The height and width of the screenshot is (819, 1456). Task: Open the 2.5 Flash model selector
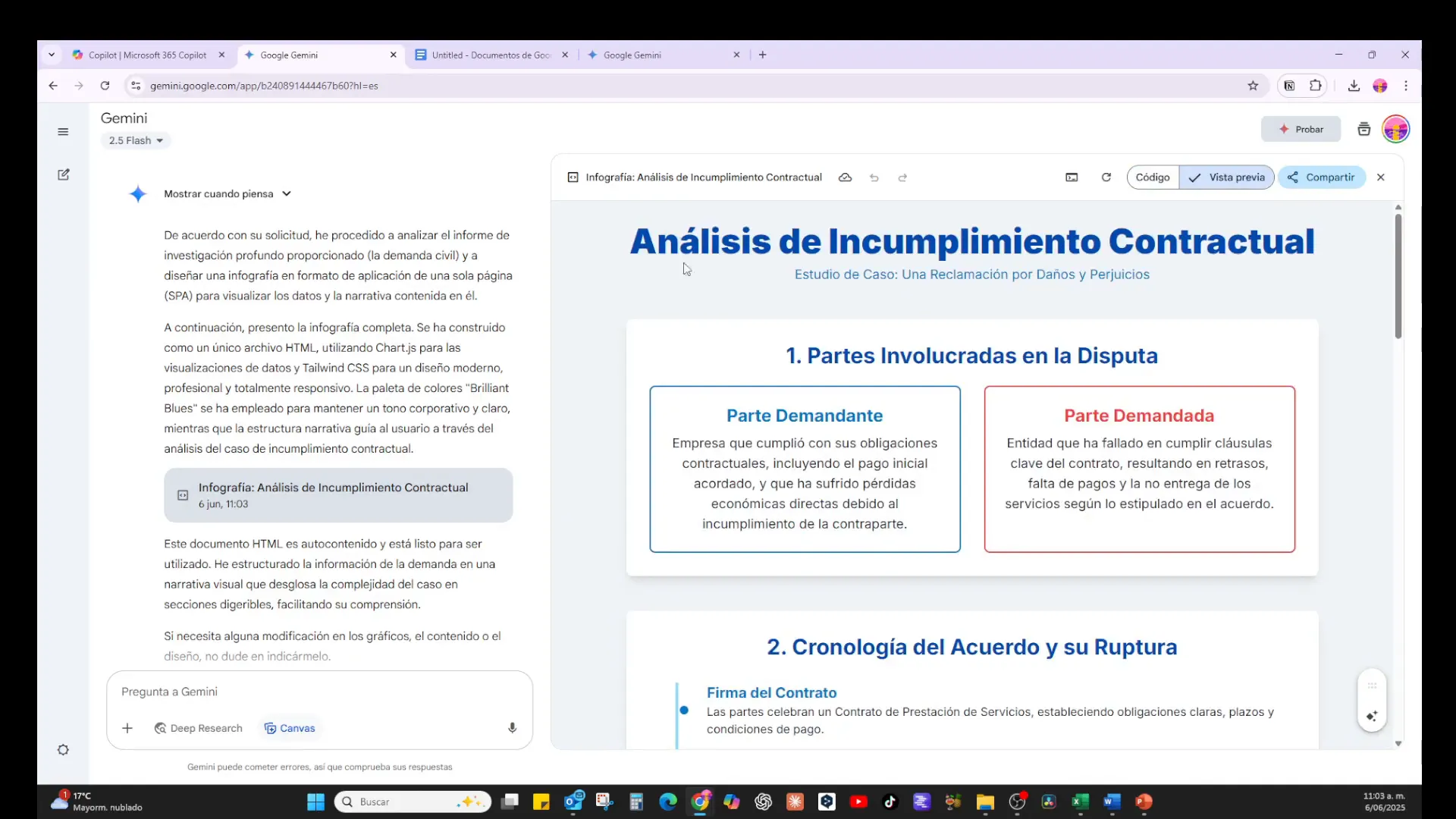(x=136, y=140)
